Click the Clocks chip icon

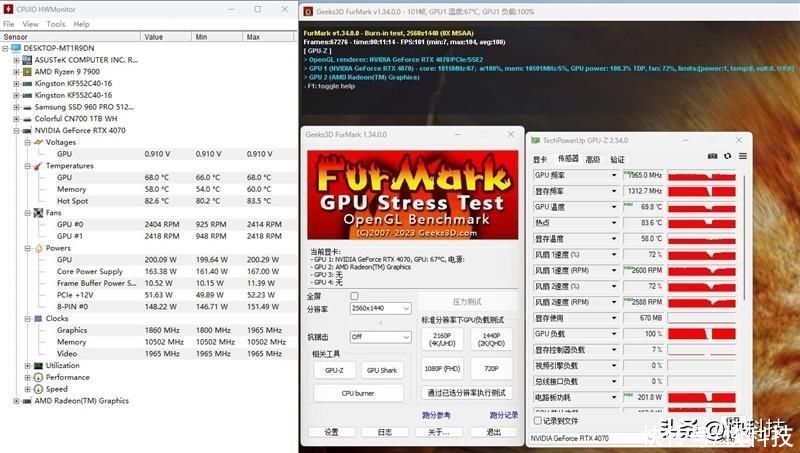tap(38, 319)
